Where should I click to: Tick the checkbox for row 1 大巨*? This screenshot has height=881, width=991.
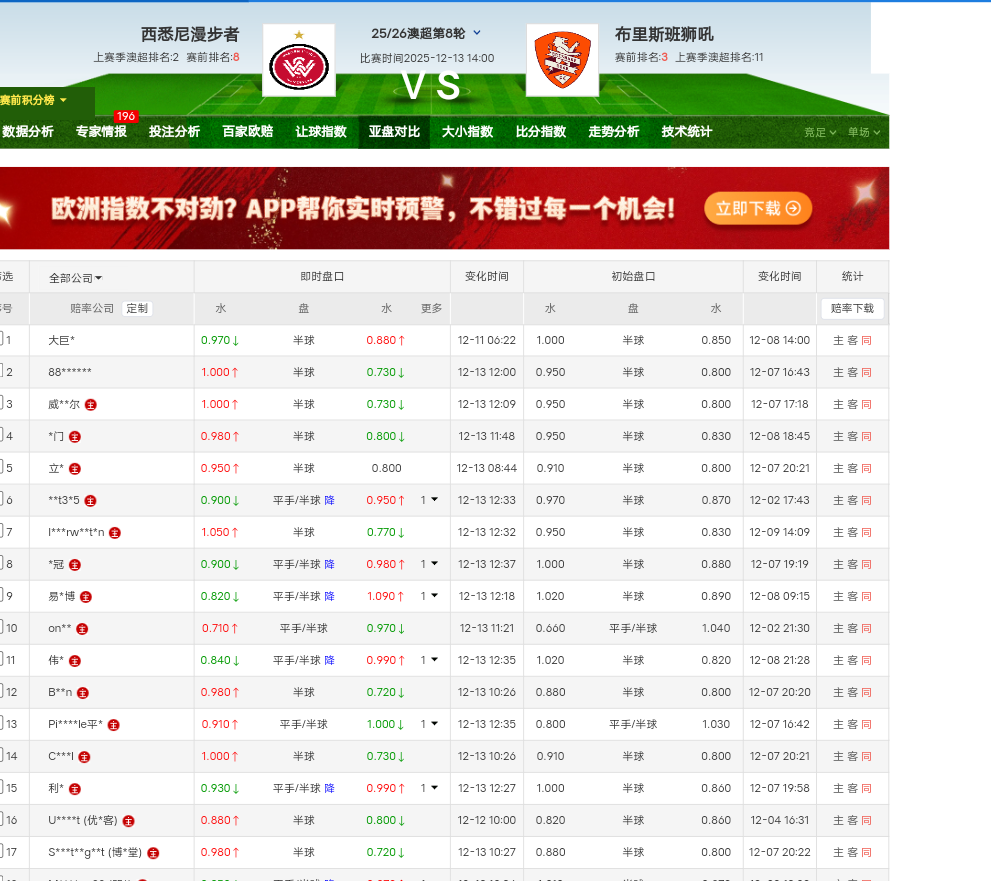(x=1, y=340)
